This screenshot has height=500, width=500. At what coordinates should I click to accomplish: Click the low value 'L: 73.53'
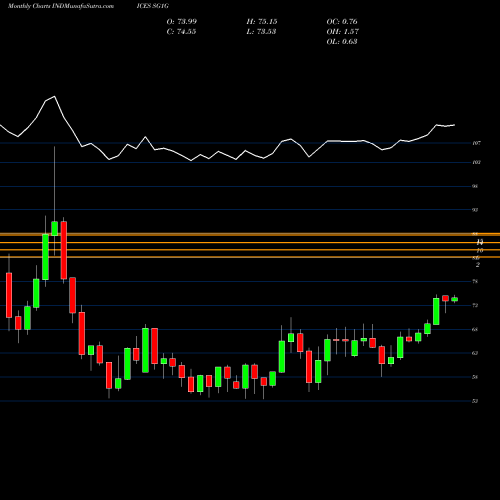pos(261,32)
